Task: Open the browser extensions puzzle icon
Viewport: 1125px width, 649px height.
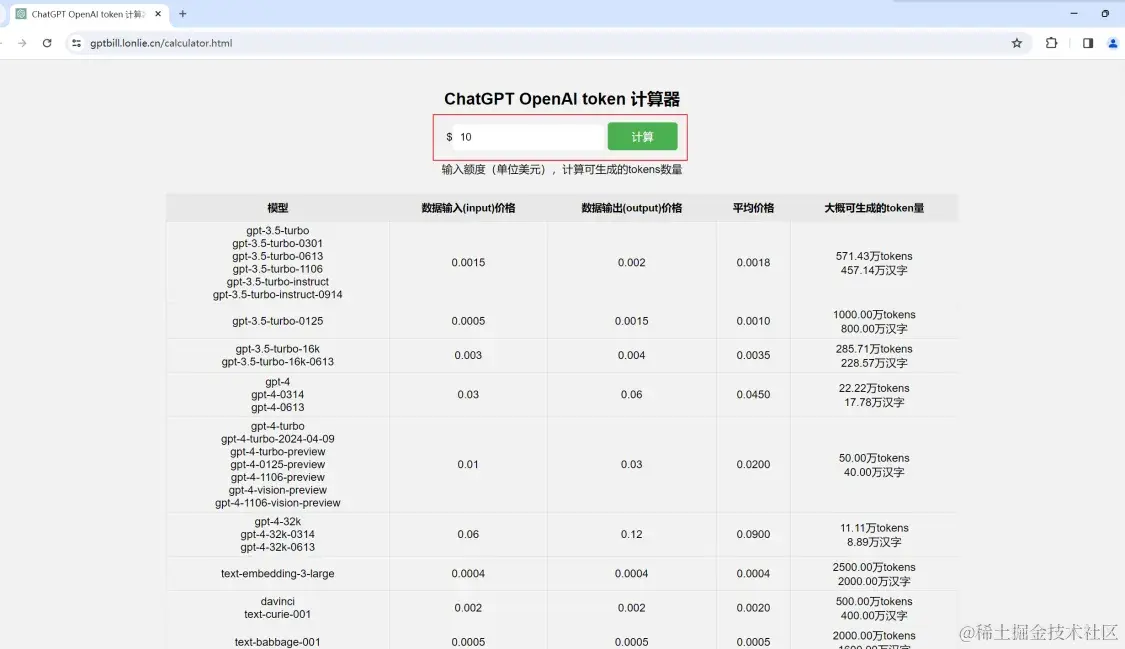Action: click(1051, 43)
